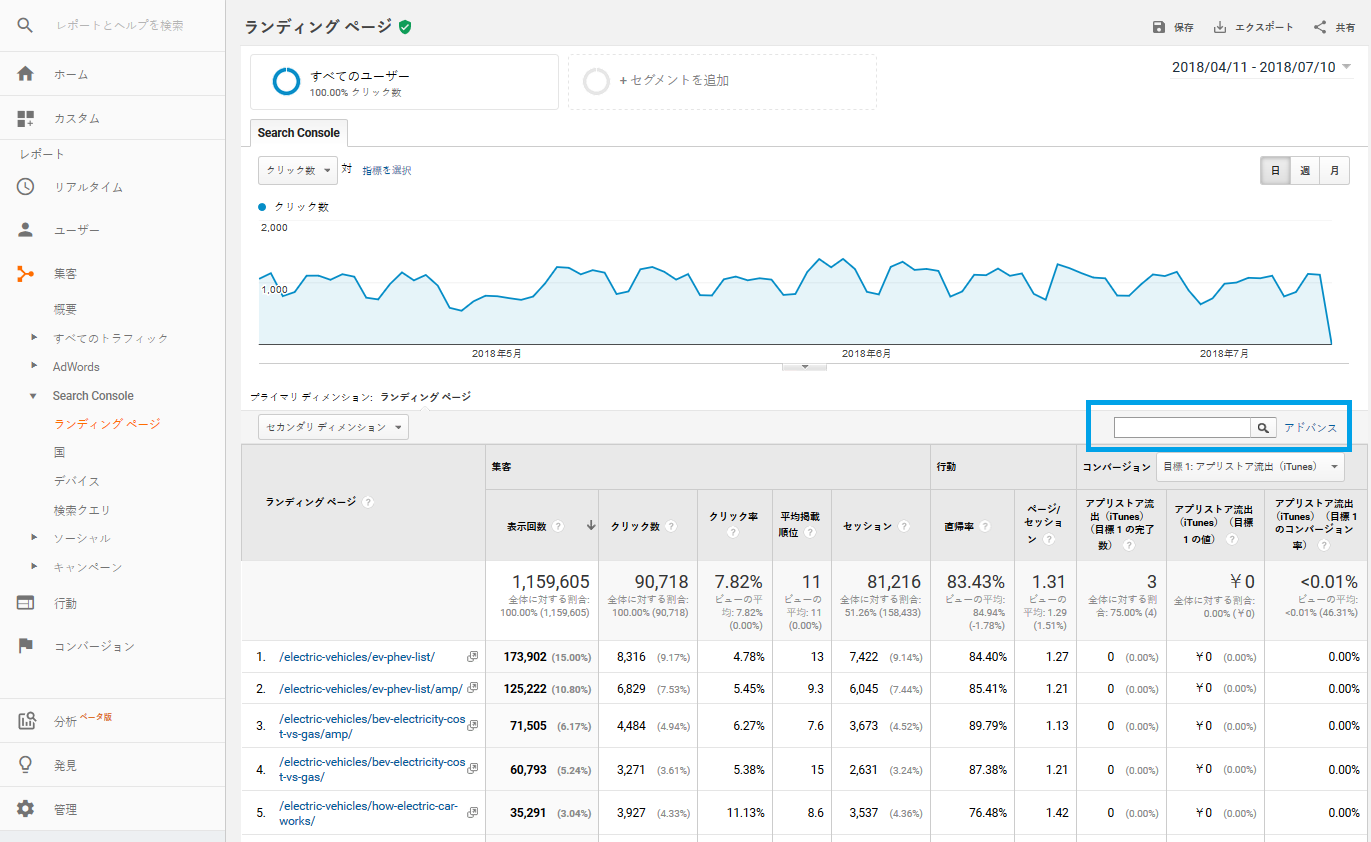Click help icon next to 表示回数
This screenshot has width=1371, height=842.
click(x=558, y=526)
